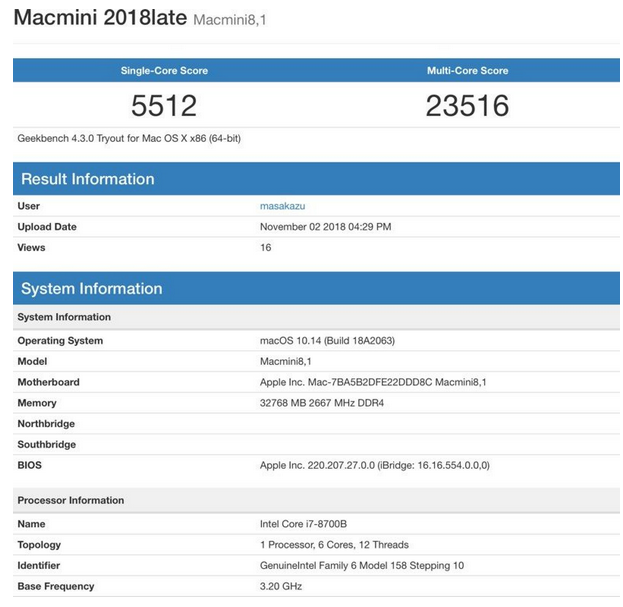This screenshot has height=607, width=623.
Task: Click the Base Frequency label
Action: click(56, 586)
